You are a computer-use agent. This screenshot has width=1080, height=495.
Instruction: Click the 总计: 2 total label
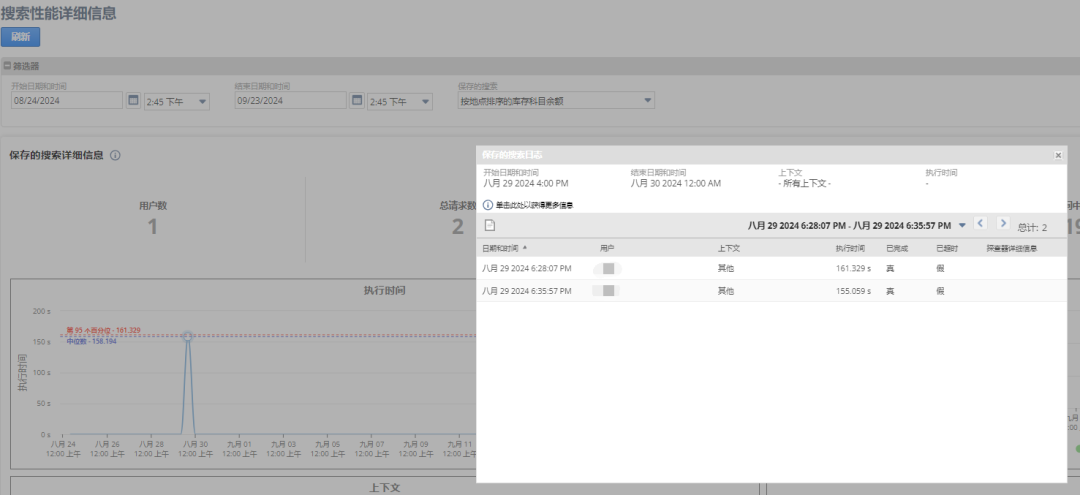1032,227
